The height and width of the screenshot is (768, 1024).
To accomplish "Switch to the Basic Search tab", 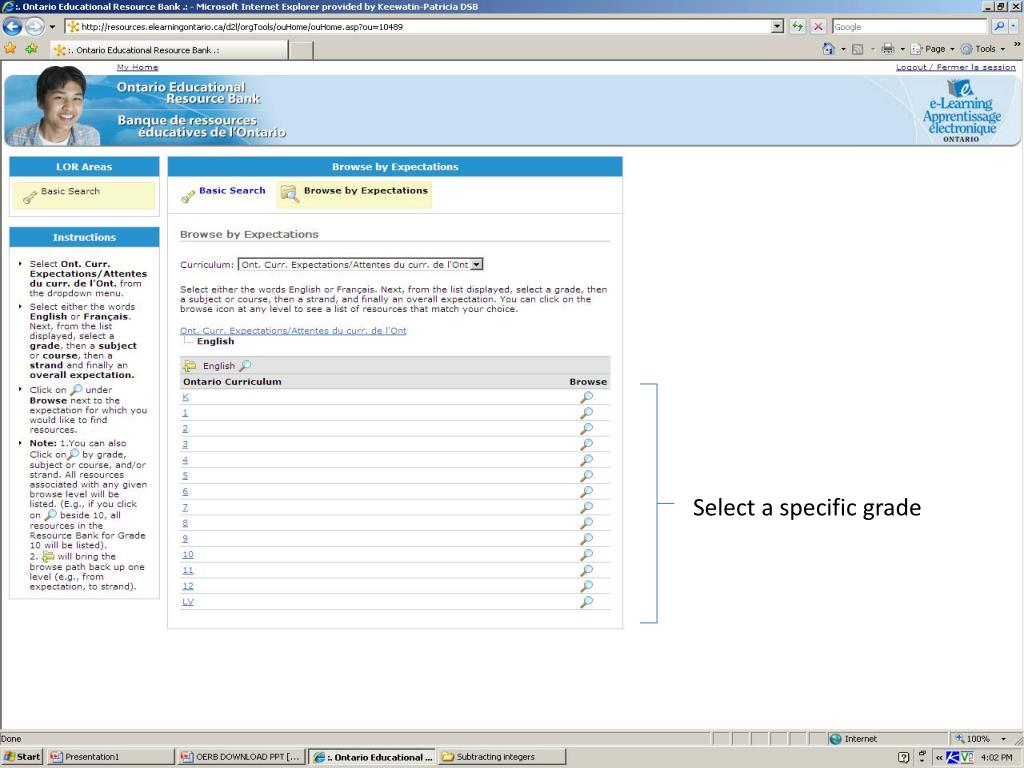I will click(x=224, y=192).
